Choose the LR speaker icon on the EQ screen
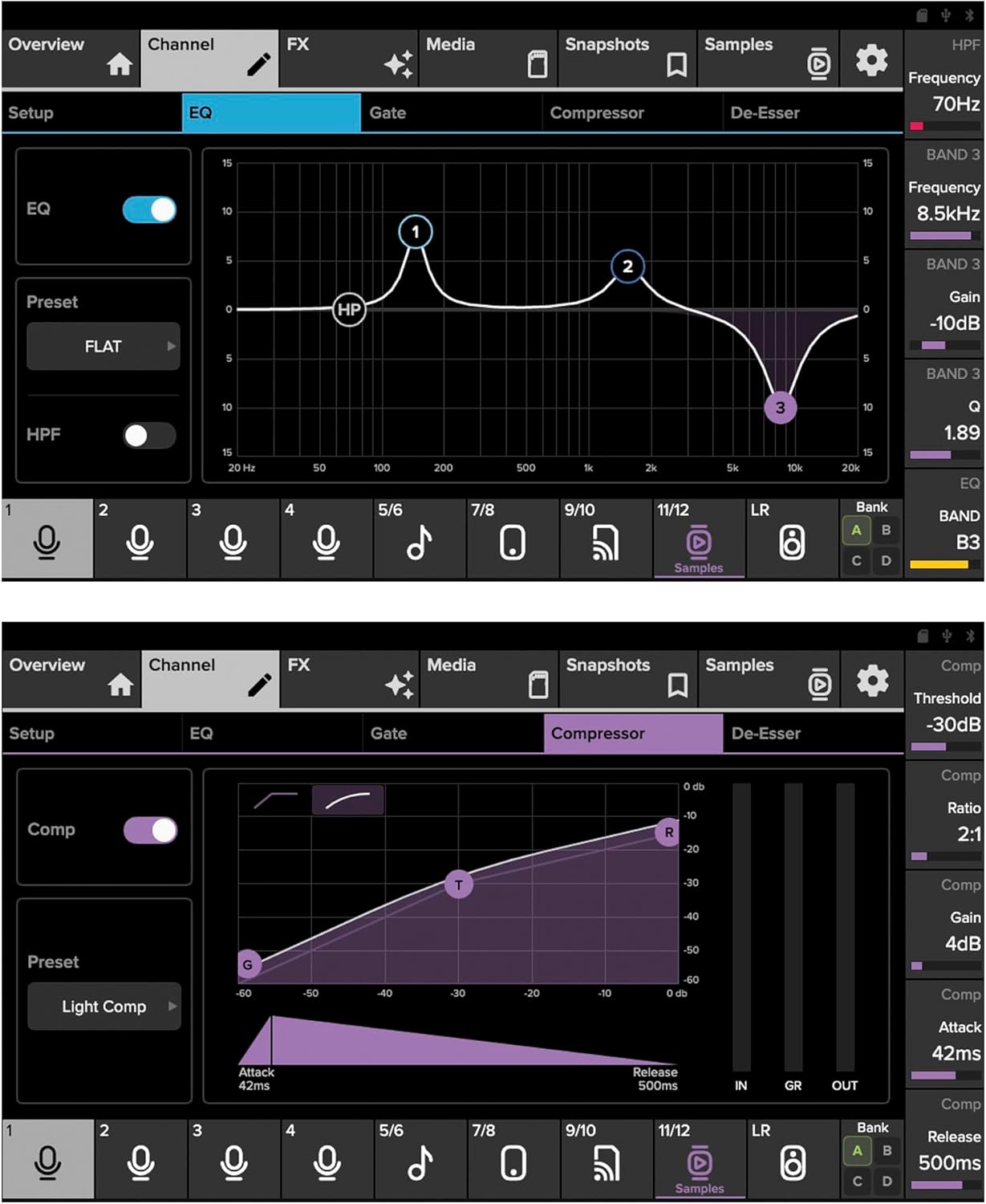 pos(791,543)
